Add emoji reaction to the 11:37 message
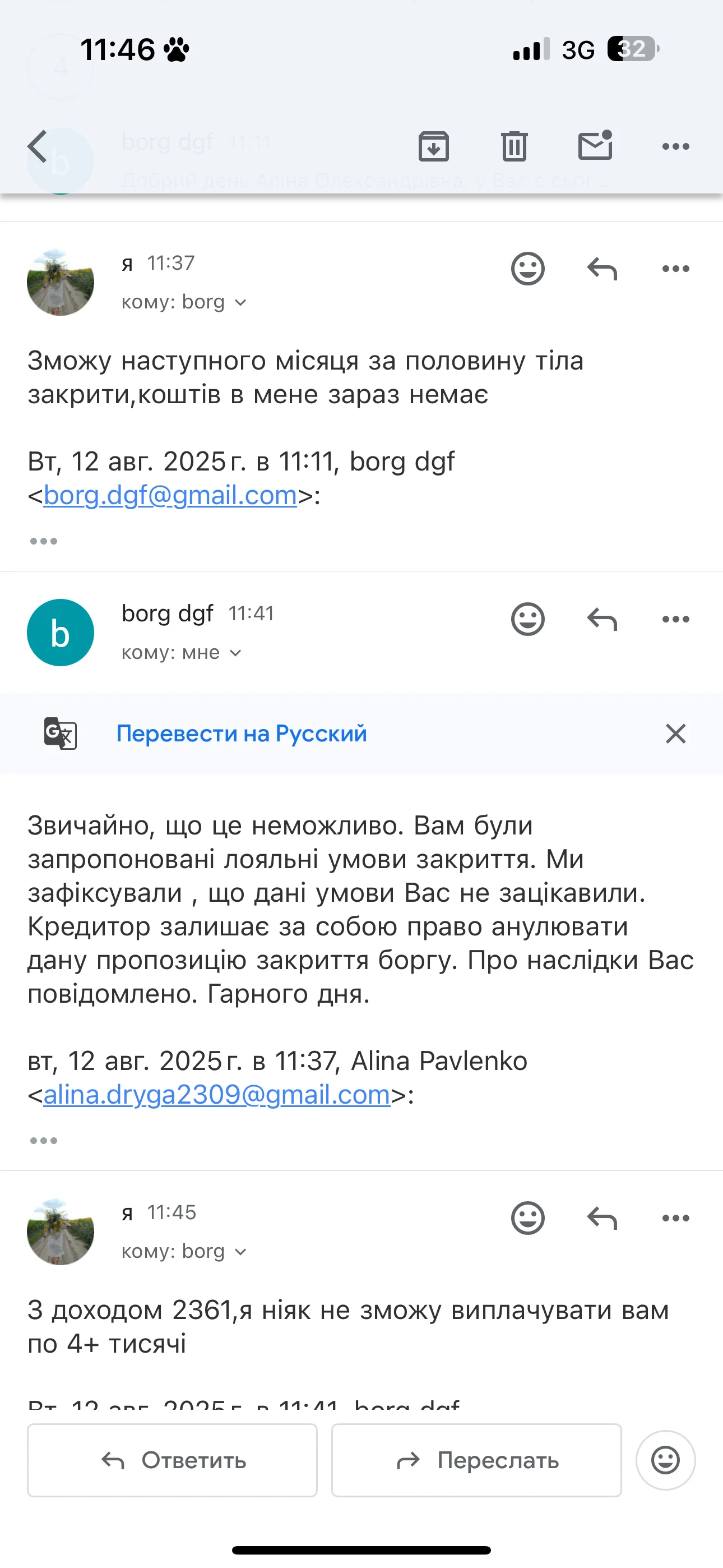This screenshot has height=1568, width=723. pos(527,269)
